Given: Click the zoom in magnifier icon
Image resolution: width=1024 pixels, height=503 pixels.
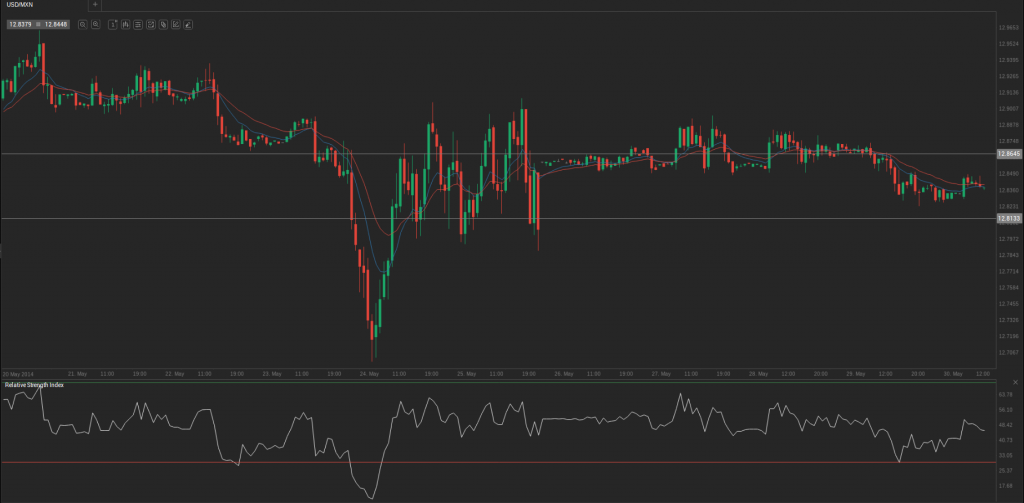Looking at the screenshot, I should pyautogui.click(x=95, y=24).
